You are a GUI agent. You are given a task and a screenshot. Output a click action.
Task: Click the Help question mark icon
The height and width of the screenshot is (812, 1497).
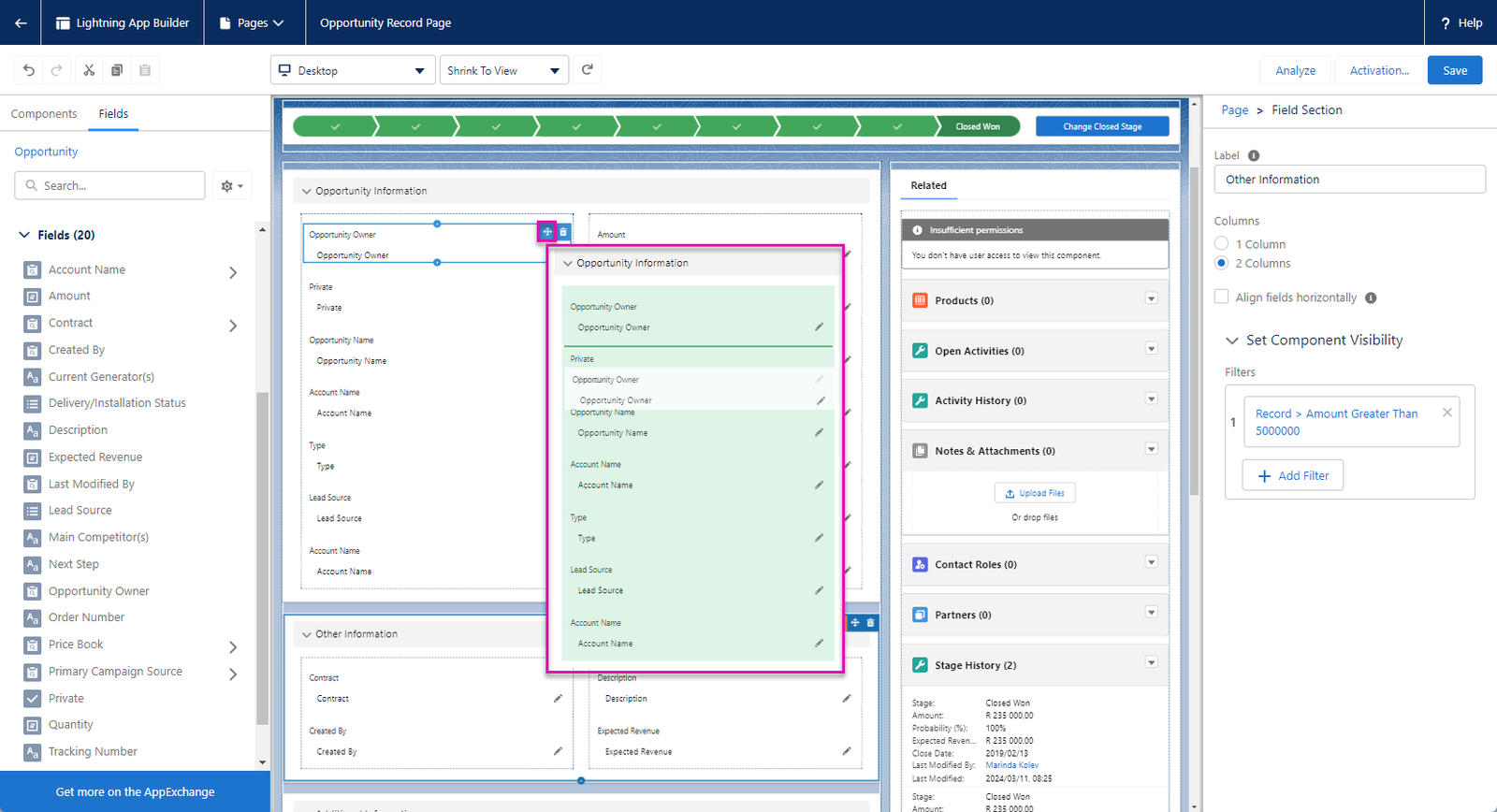tap(1446, 22)
